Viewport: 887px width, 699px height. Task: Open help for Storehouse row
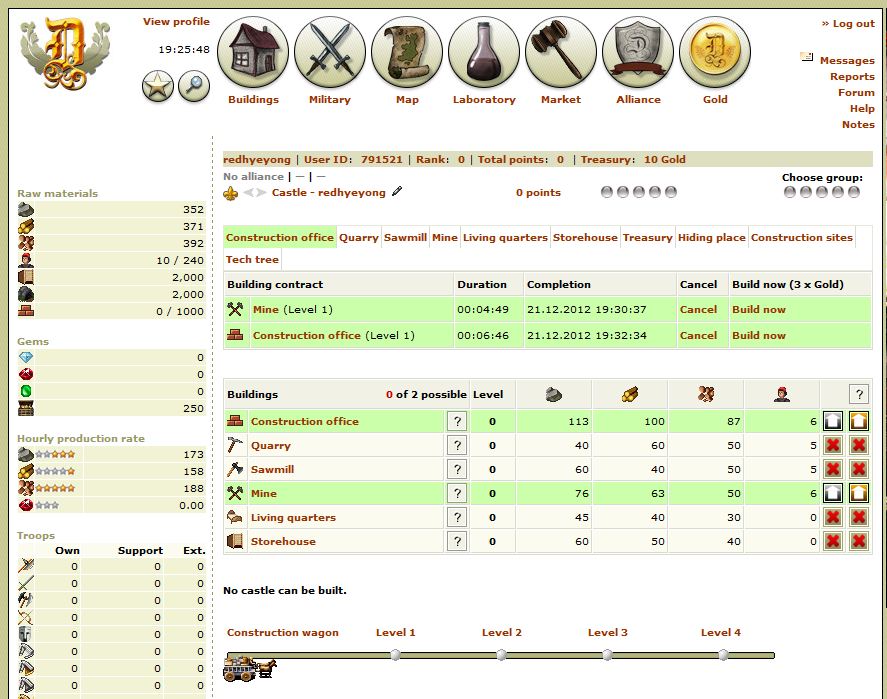coord(457,541)
